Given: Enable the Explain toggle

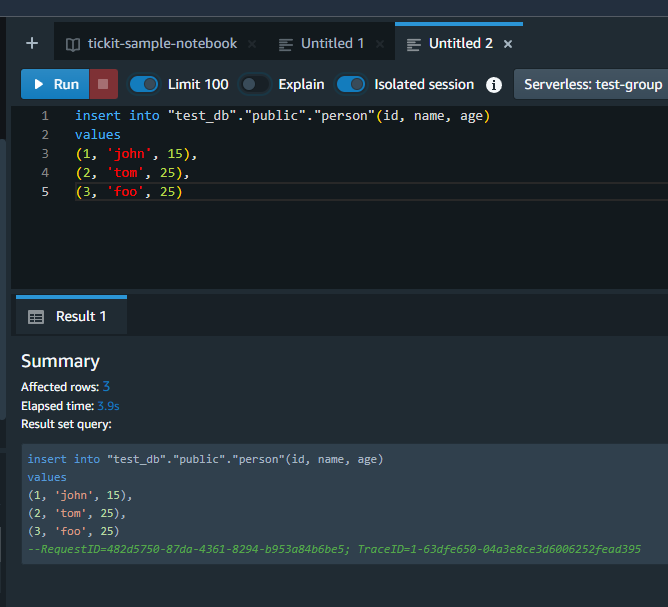Looking at the screenshot, I should pos(255,84).
